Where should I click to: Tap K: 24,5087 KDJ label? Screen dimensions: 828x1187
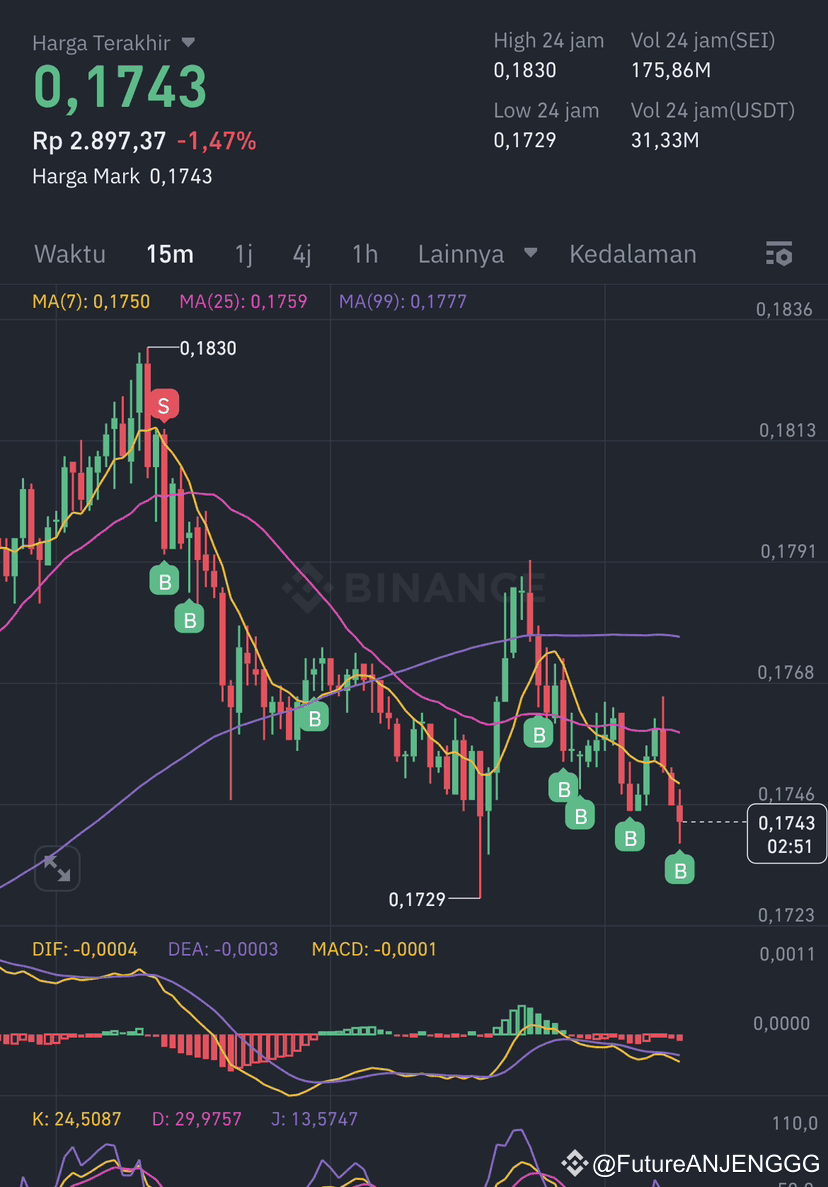[x=76, y=1119]
